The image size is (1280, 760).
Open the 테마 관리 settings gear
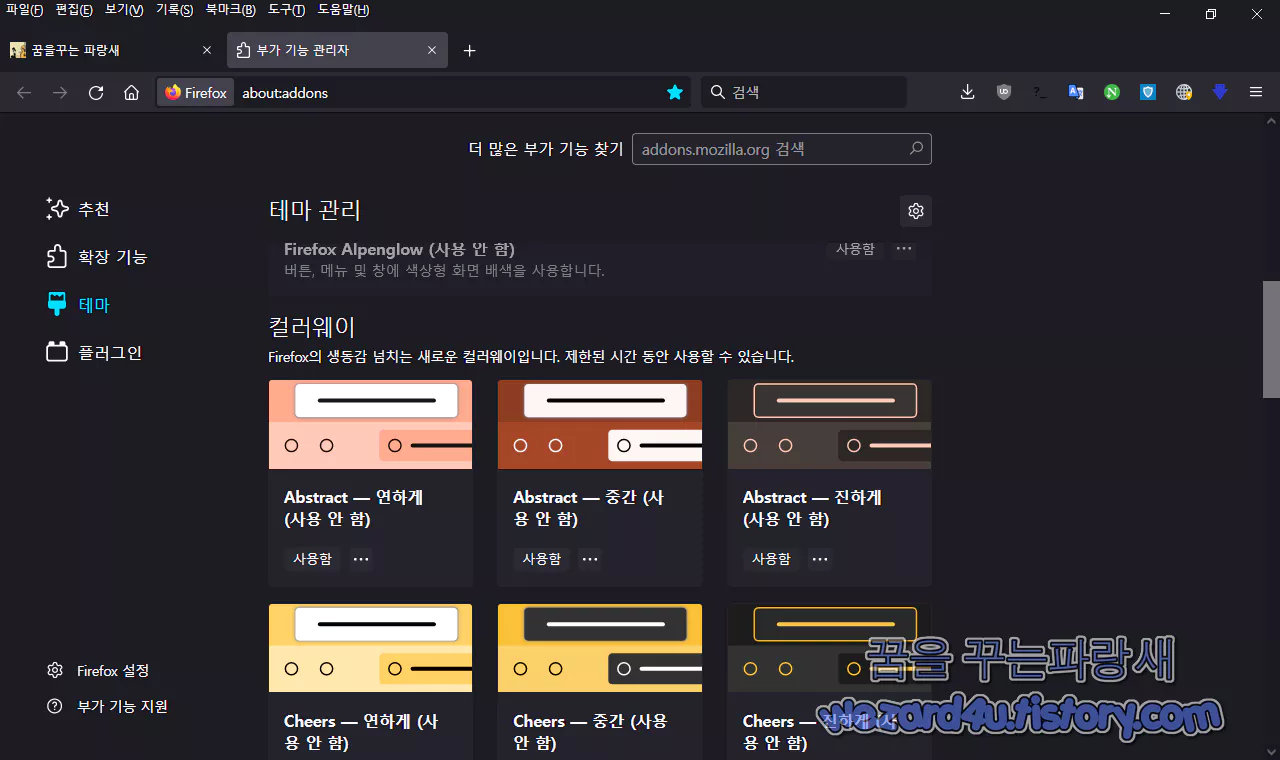pos(915,211)
